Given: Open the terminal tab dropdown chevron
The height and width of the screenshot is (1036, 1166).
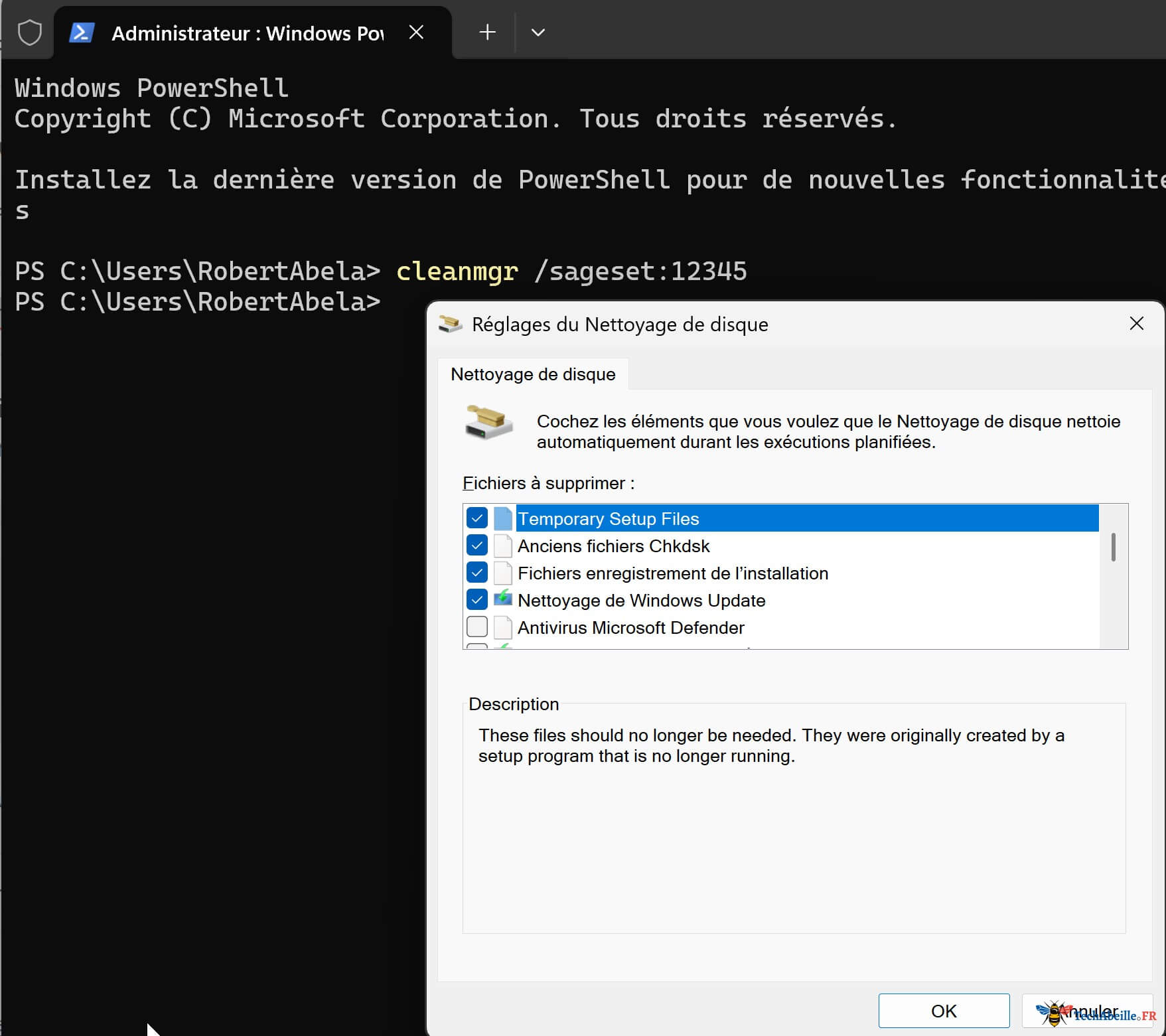Looking at the screenshot, I should coord(538,32).
